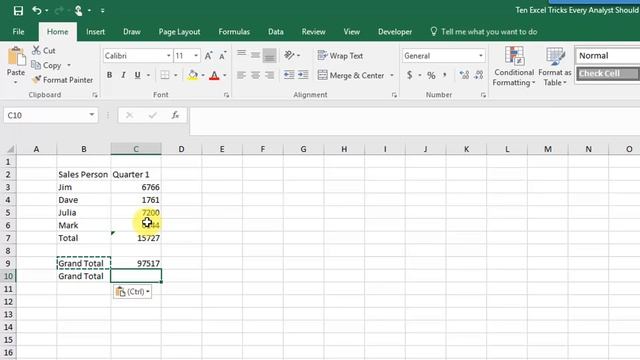Screen dimensions: 640x360
Task: Click Decrease Indent icon
Action: (x=289, y=75)
